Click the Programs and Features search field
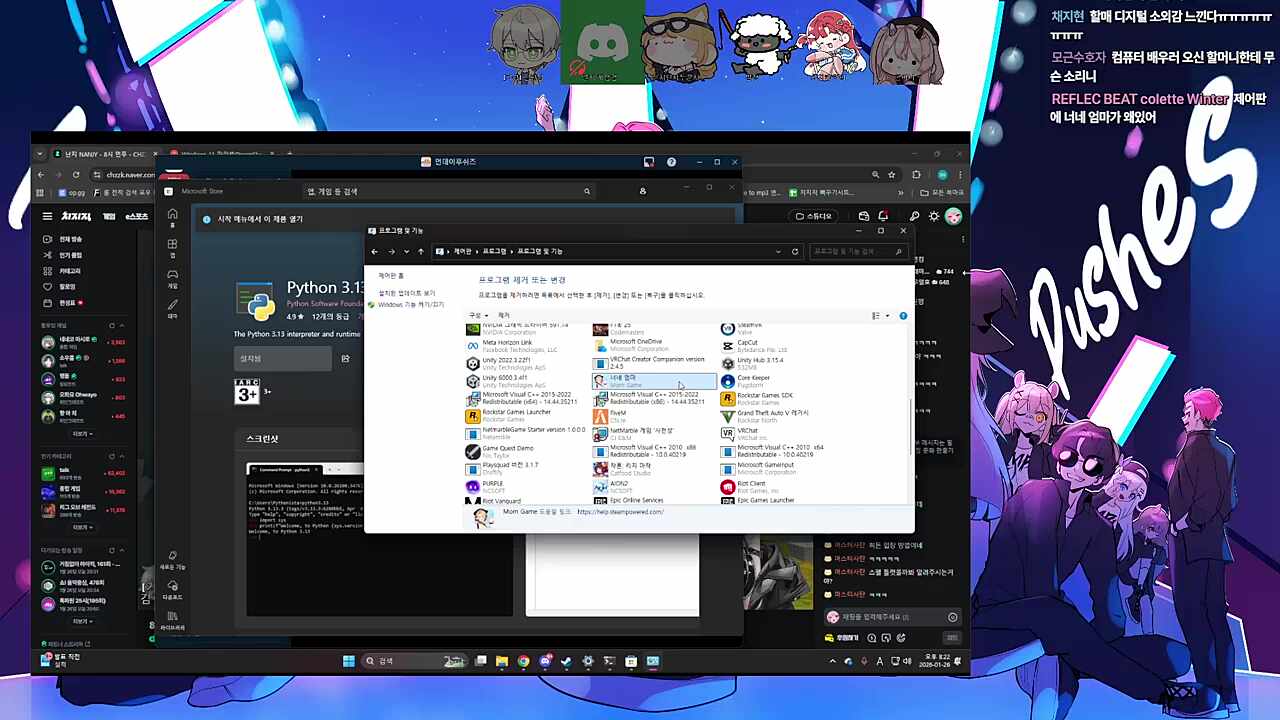The width and height of the screenshot is (1280, 720). pyautogui.click(x=855, y=252)
